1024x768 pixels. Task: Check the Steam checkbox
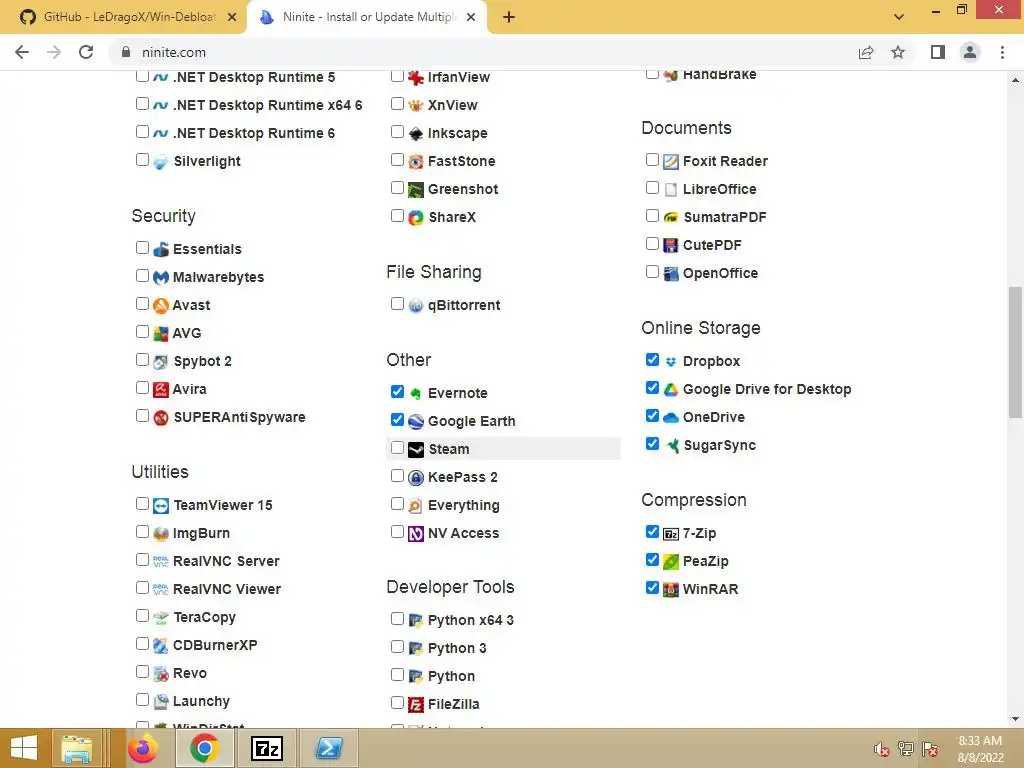pos(397,448)
